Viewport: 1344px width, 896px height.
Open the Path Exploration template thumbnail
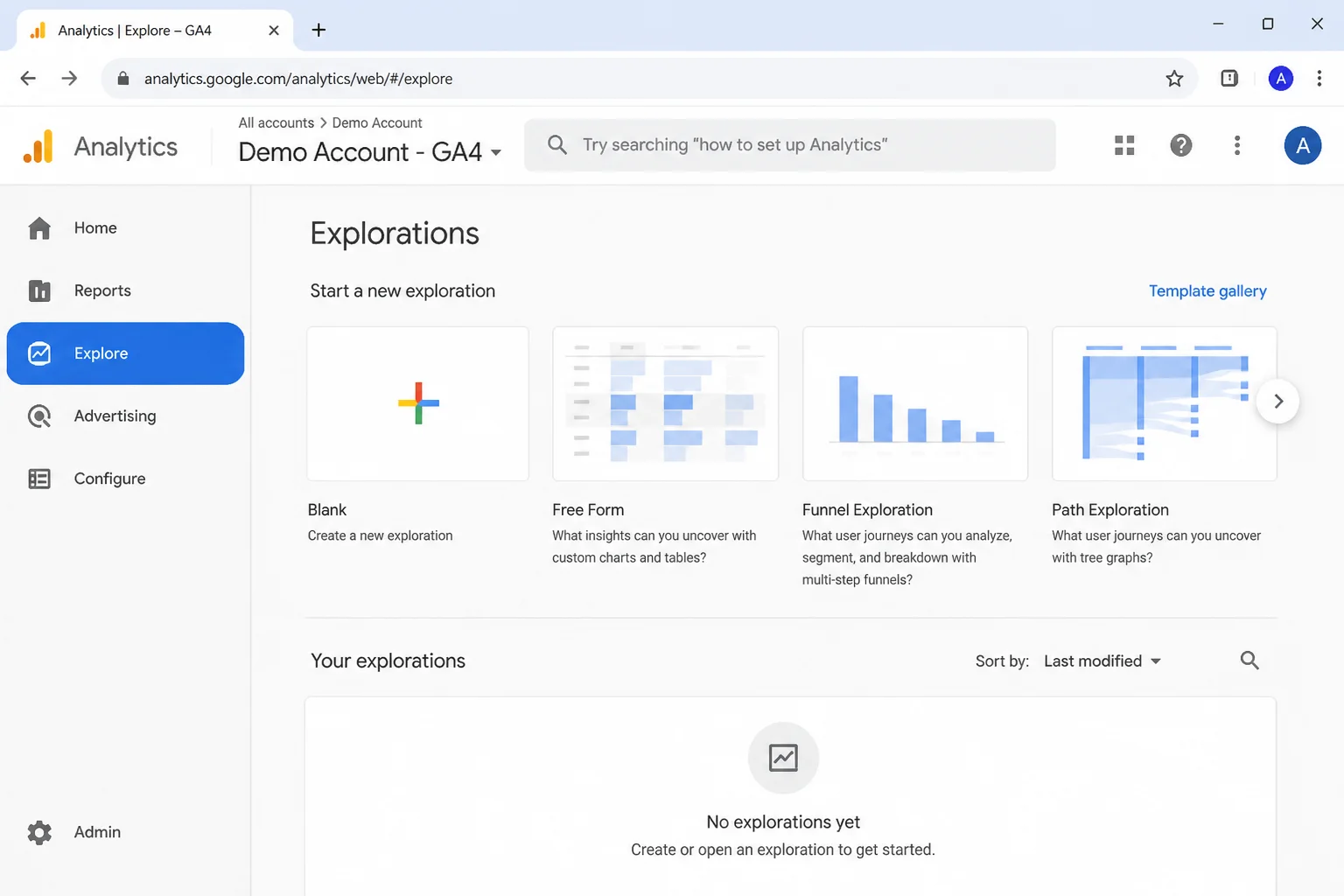pyautogui.click(x=1165, y=403)
